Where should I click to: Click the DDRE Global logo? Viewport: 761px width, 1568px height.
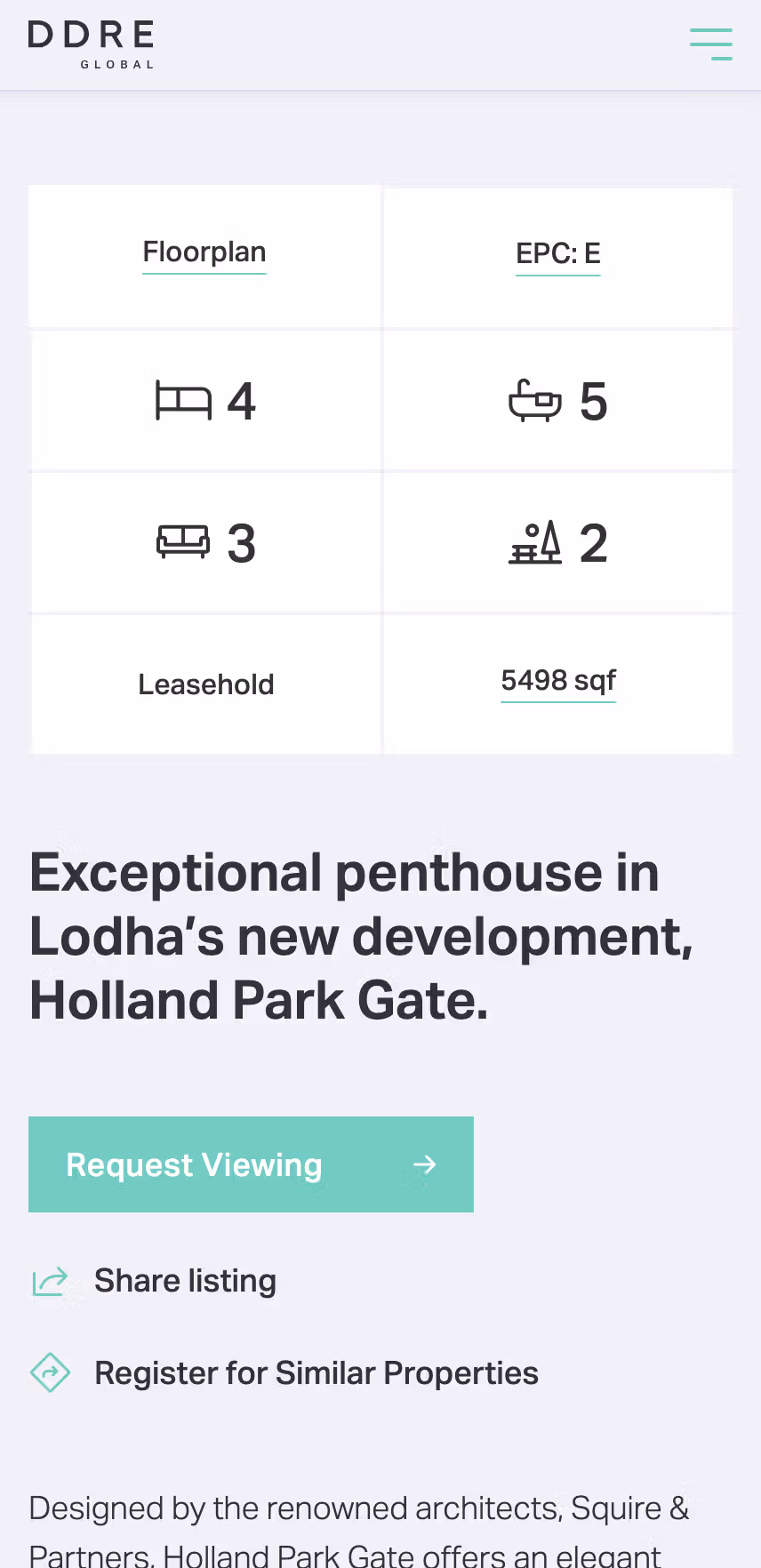click(92, 44)
